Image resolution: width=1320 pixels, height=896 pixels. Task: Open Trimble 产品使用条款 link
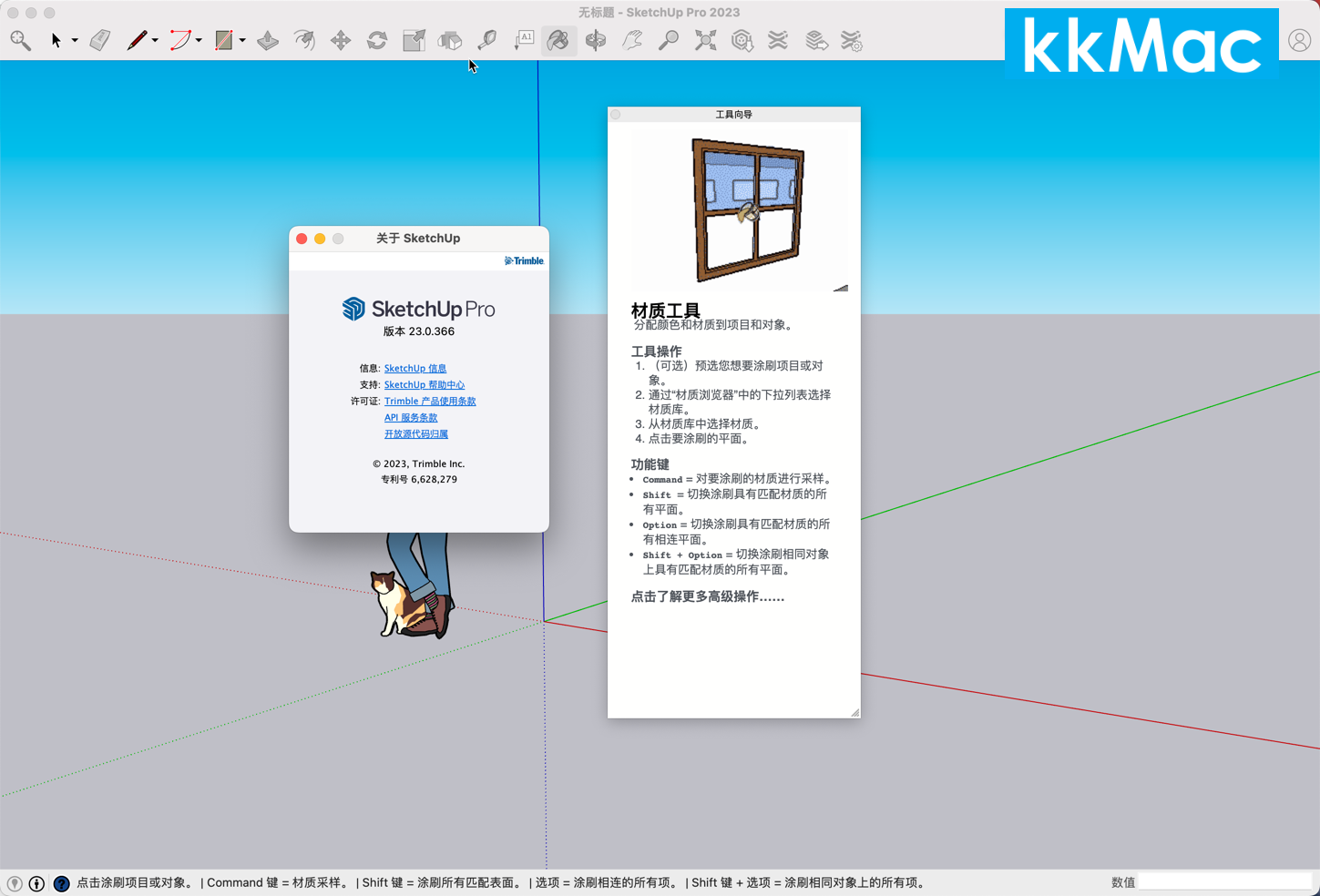[430, 401]
